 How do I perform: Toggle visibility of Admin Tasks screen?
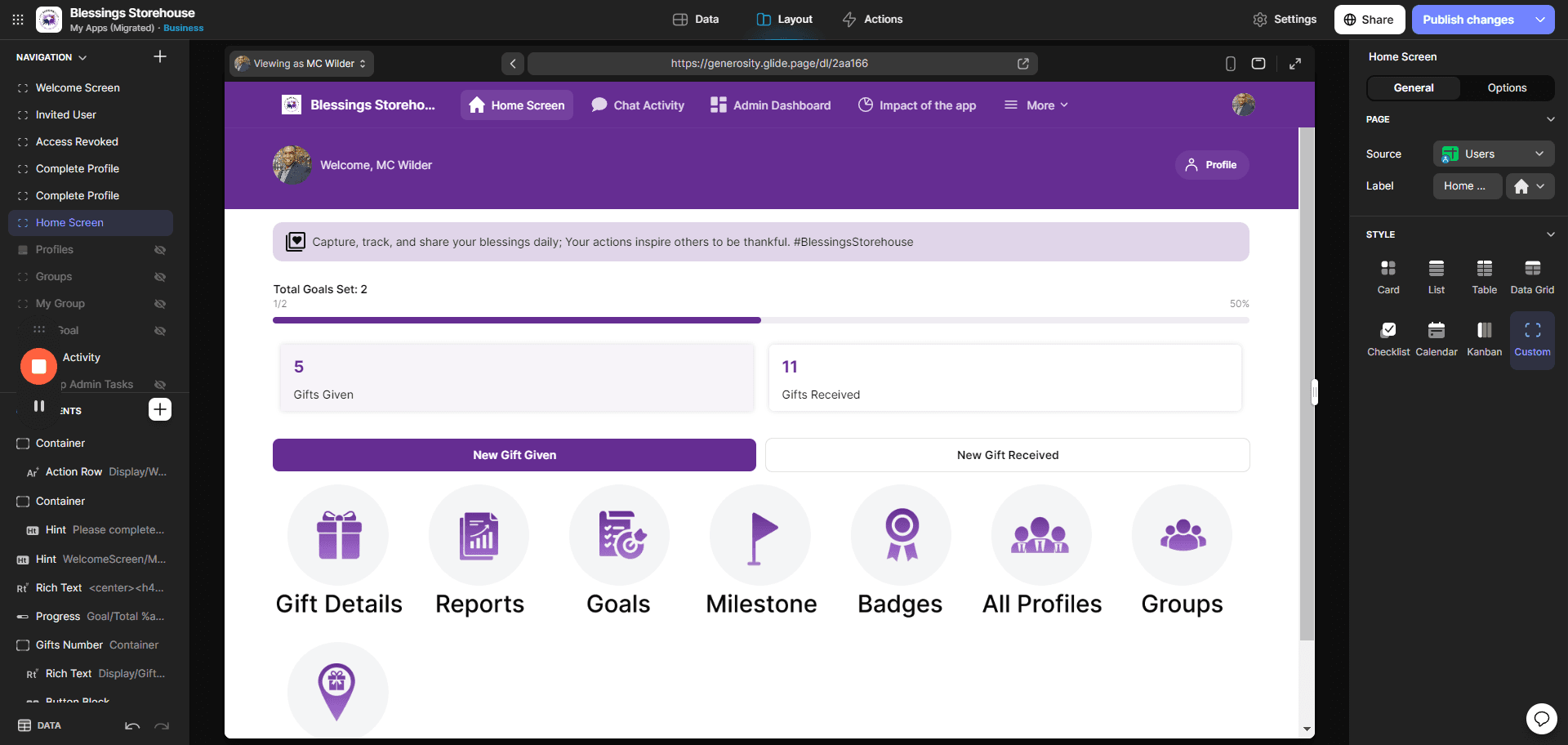[160, 385]
